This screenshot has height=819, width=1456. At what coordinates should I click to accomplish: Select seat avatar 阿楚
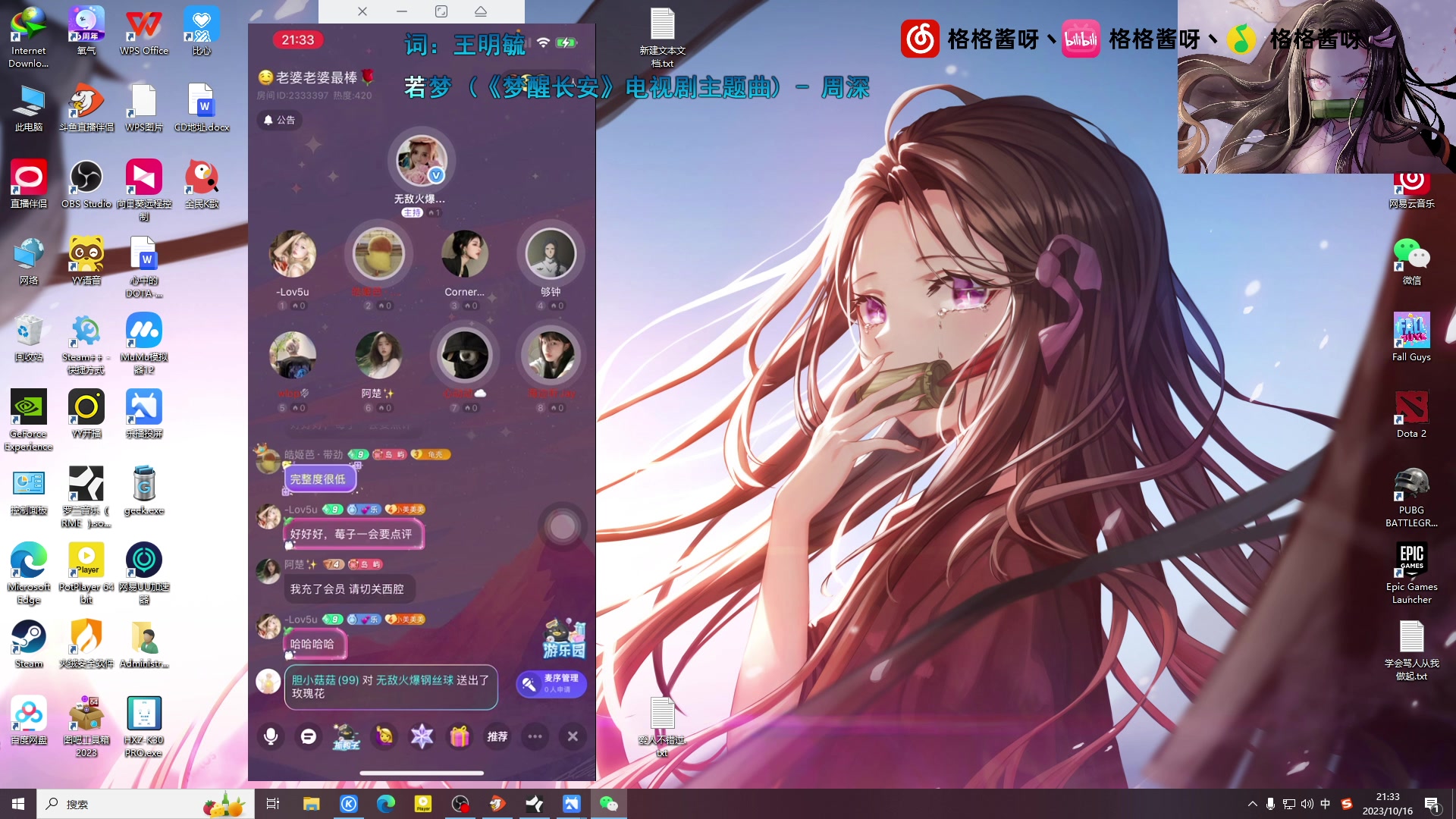click(x=378, y=356)
